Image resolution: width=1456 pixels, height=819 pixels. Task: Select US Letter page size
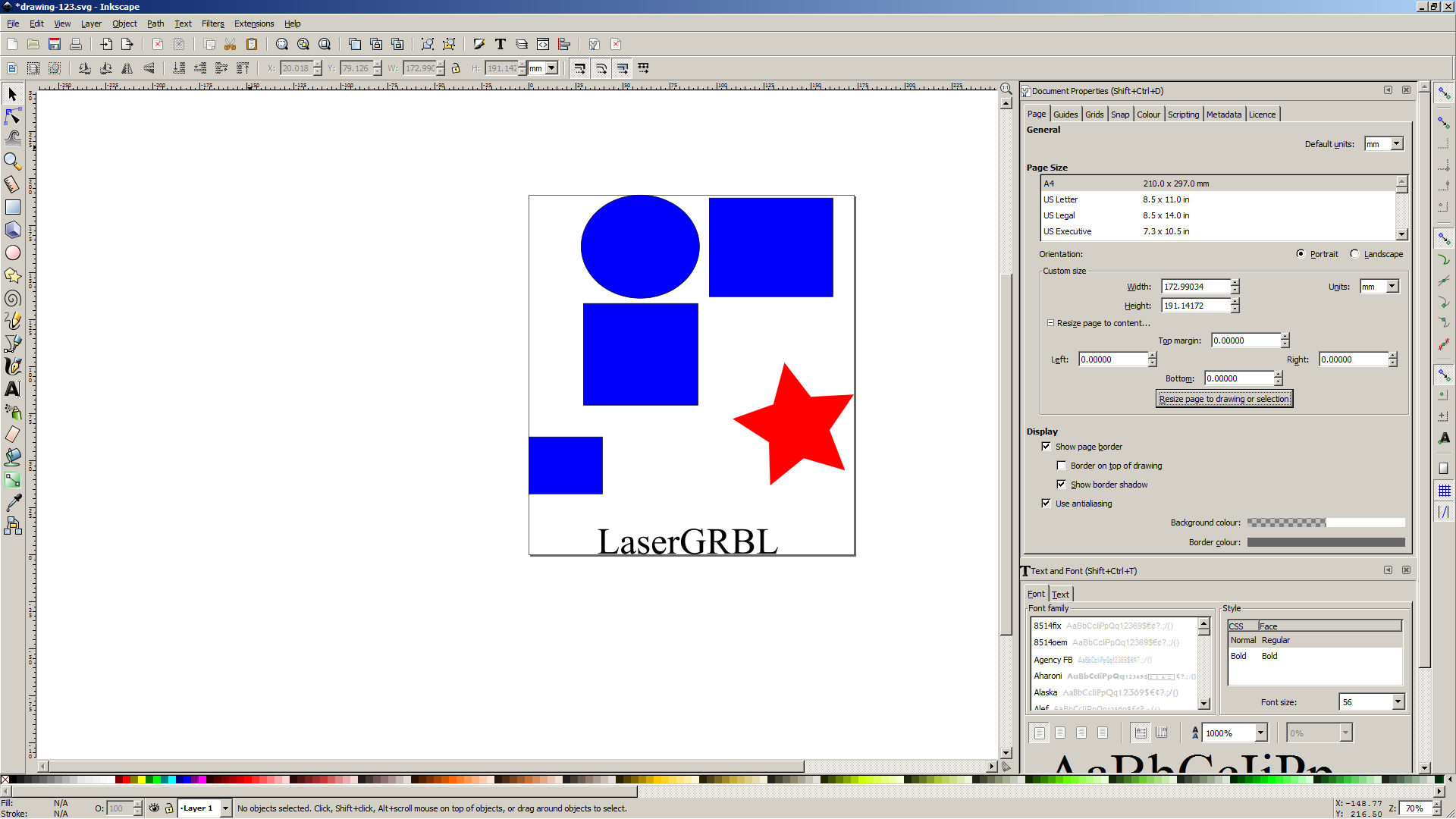click(x=1100, y=199)
